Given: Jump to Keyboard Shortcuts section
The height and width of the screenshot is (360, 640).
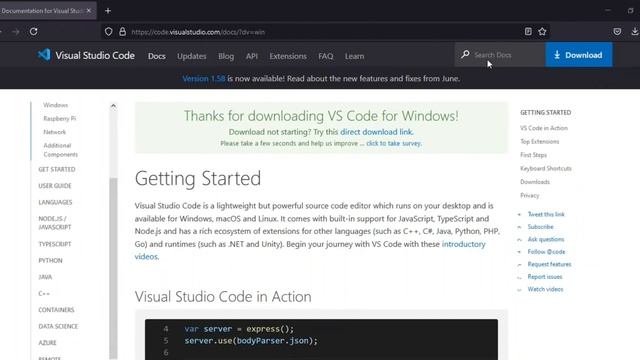Looking at the screenshot, I should (546, 168).
